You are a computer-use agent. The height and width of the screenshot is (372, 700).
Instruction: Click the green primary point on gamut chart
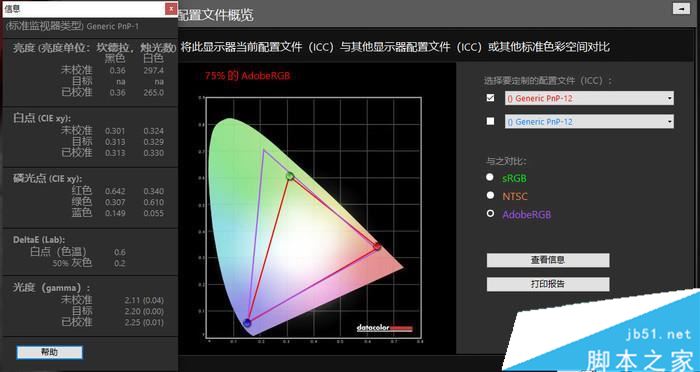pyautogui.click(x=290, y=176)
